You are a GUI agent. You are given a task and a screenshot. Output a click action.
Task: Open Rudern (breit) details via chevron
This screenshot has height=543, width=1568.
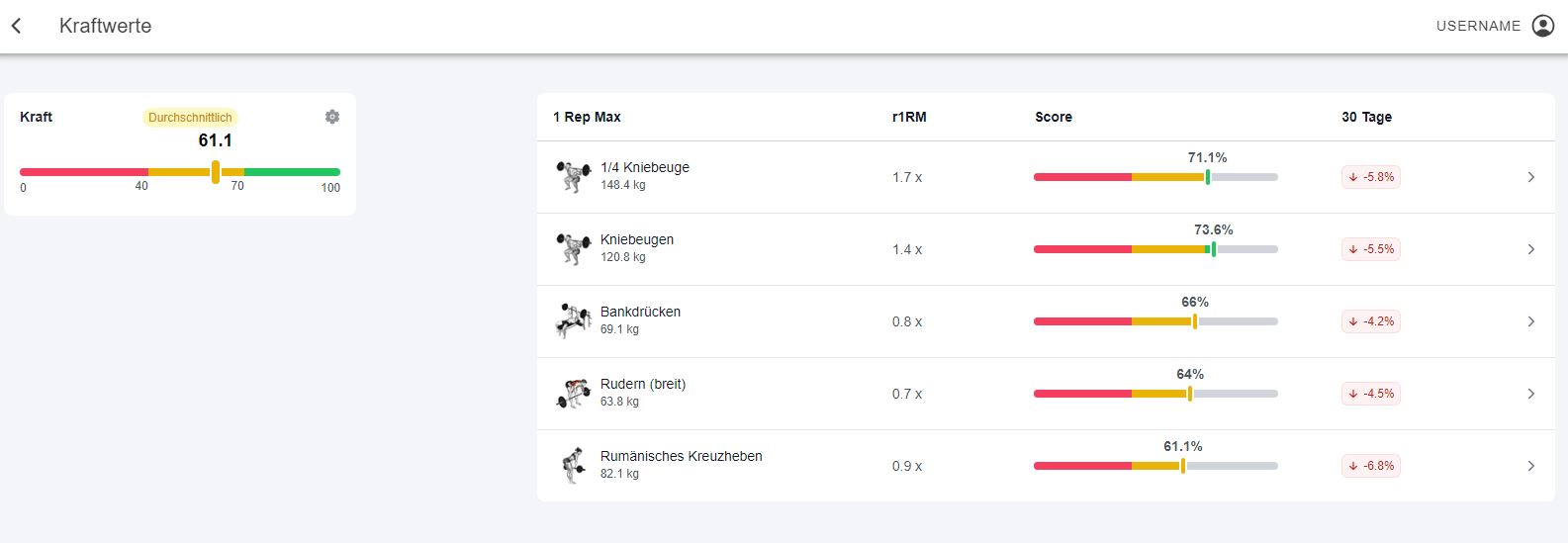[x=1530, y=394]
